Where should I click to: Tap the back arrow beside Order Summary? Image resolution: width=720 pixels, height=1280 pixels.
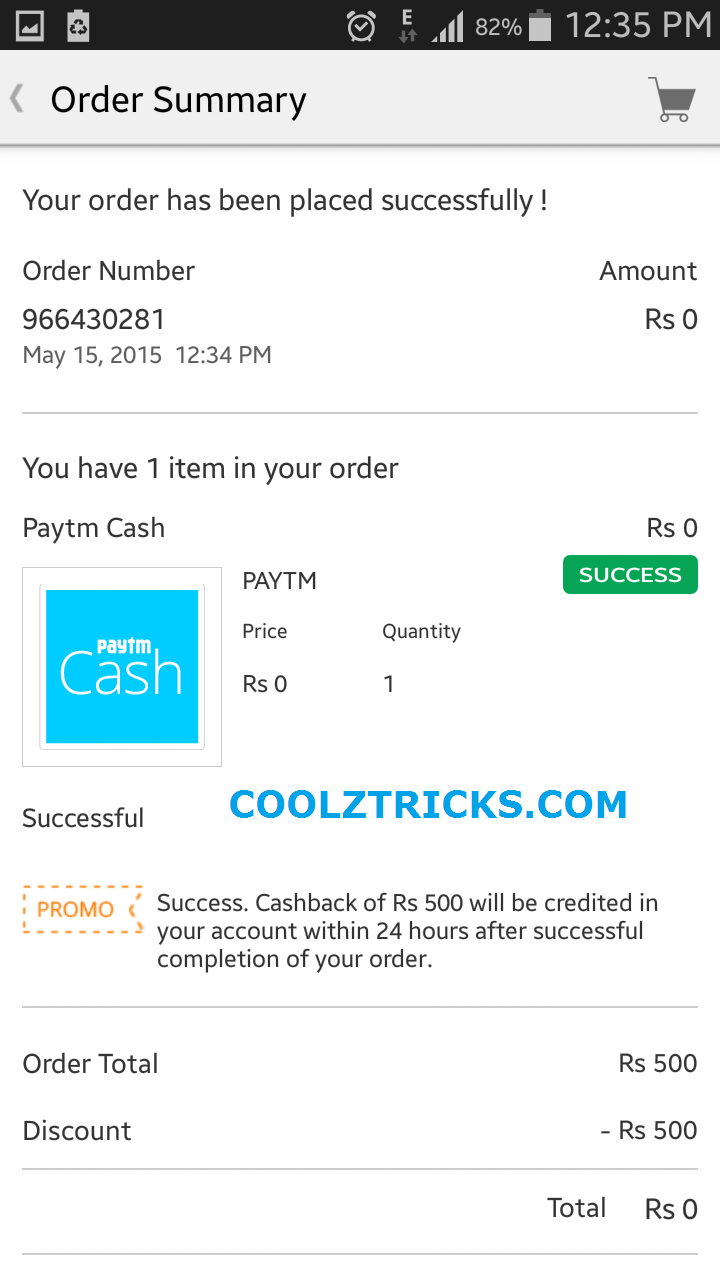point(17,99)
